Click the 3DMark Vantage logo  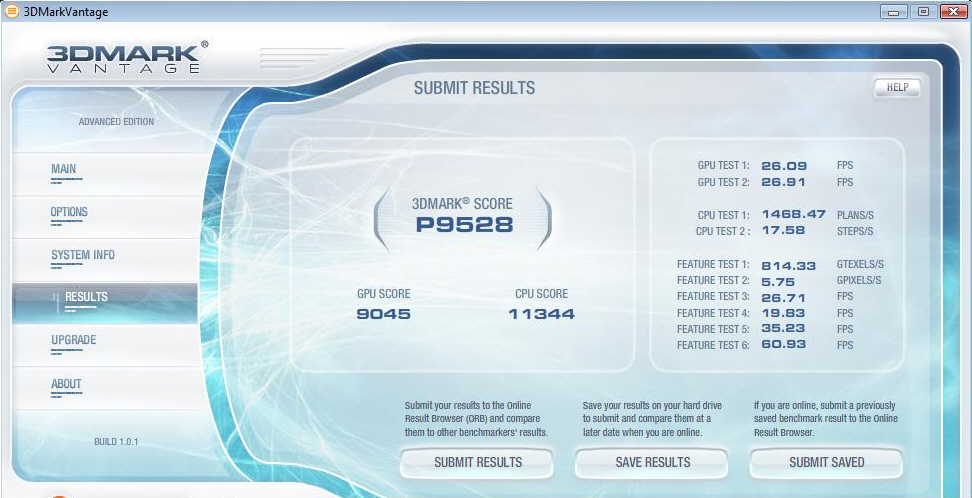[x=127, y=58]
